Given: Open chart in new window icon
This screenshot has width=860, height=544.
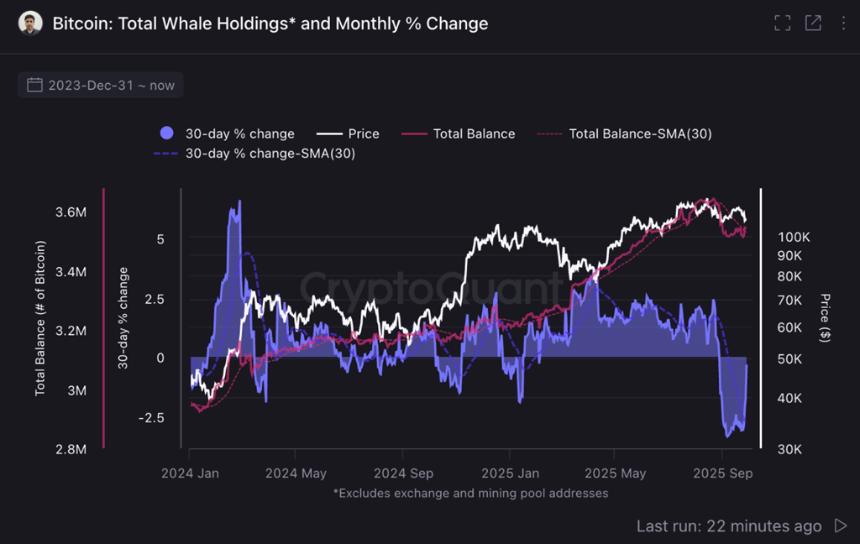Looking at the screenshot, I should [x=813, y=23].
